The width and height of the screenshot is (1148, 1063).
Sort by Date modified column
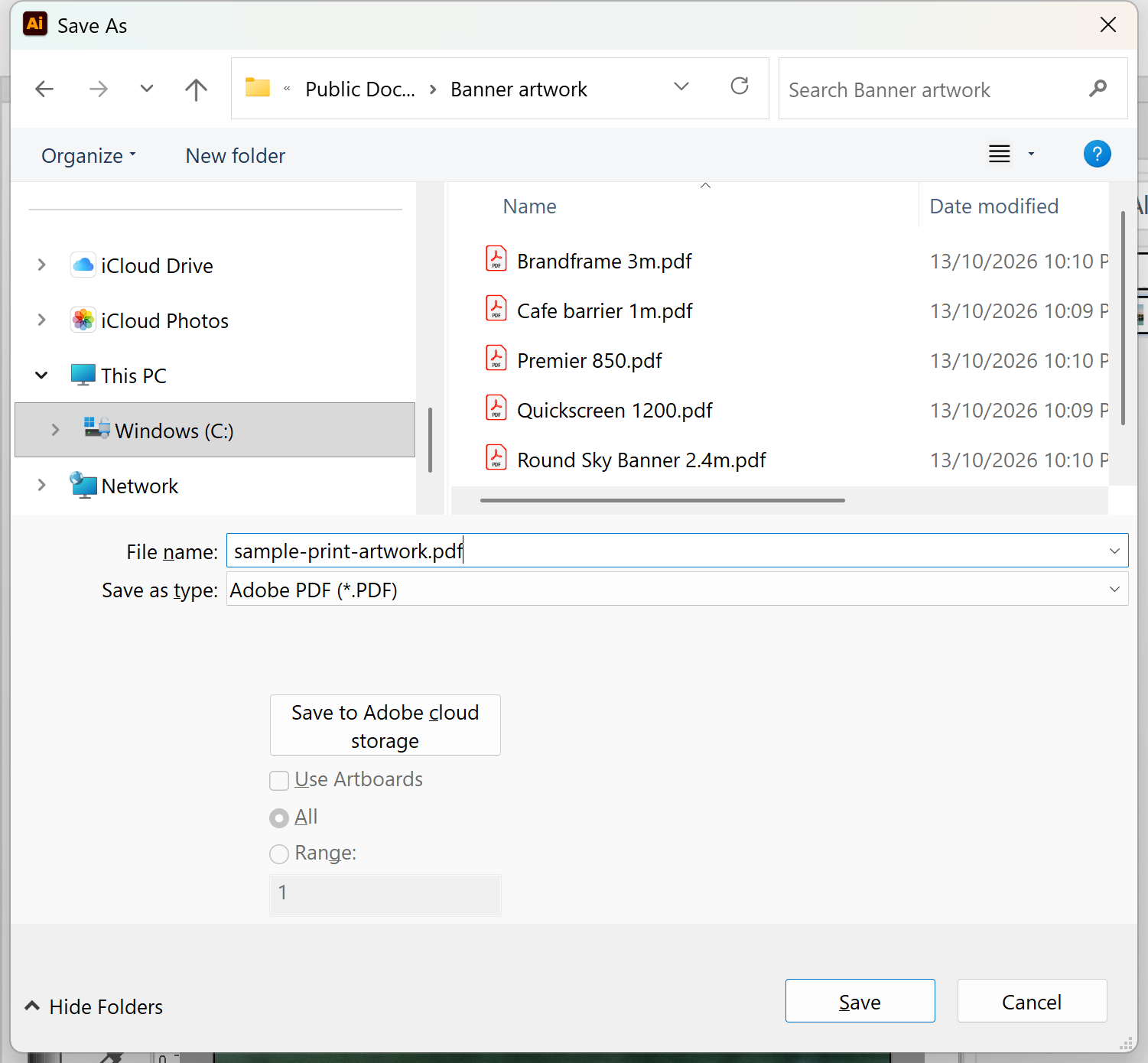point(994,206)
